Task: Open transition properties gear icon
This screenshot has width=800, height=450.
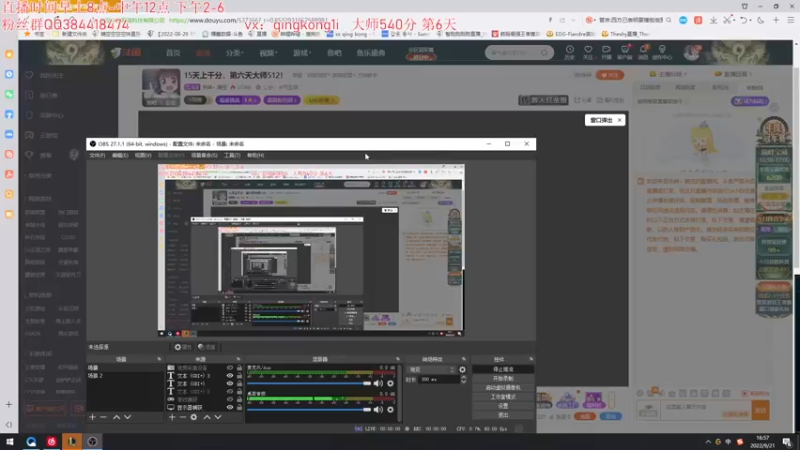Action: point(462,369)
